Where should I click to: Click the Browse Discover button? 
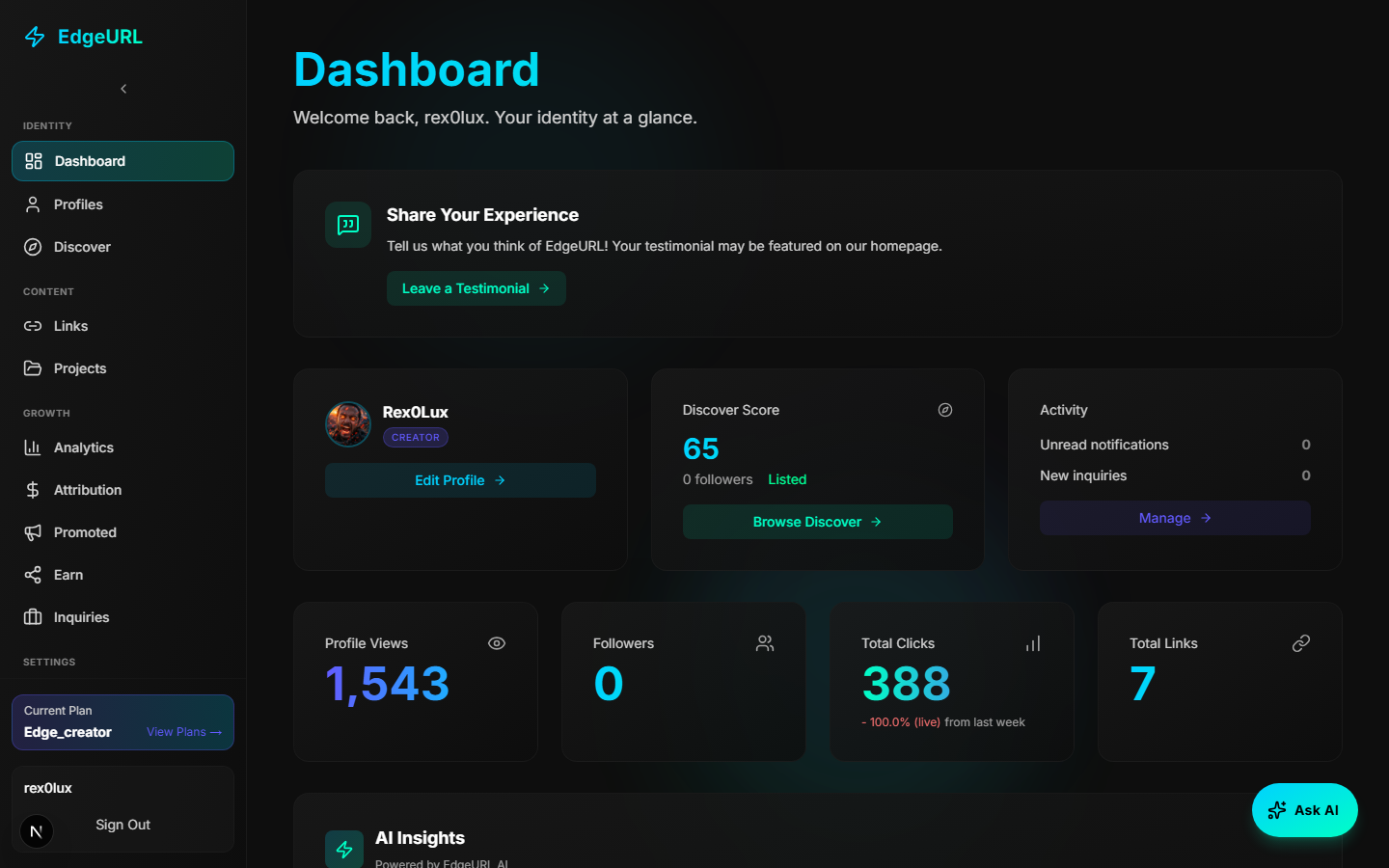[817, 522]
